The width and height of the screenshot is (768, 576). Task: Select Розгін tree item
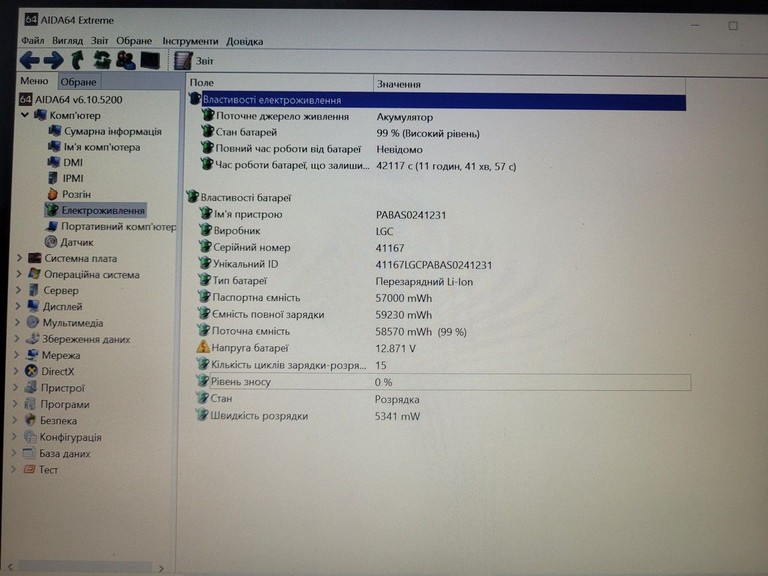[x=69, y=194]
